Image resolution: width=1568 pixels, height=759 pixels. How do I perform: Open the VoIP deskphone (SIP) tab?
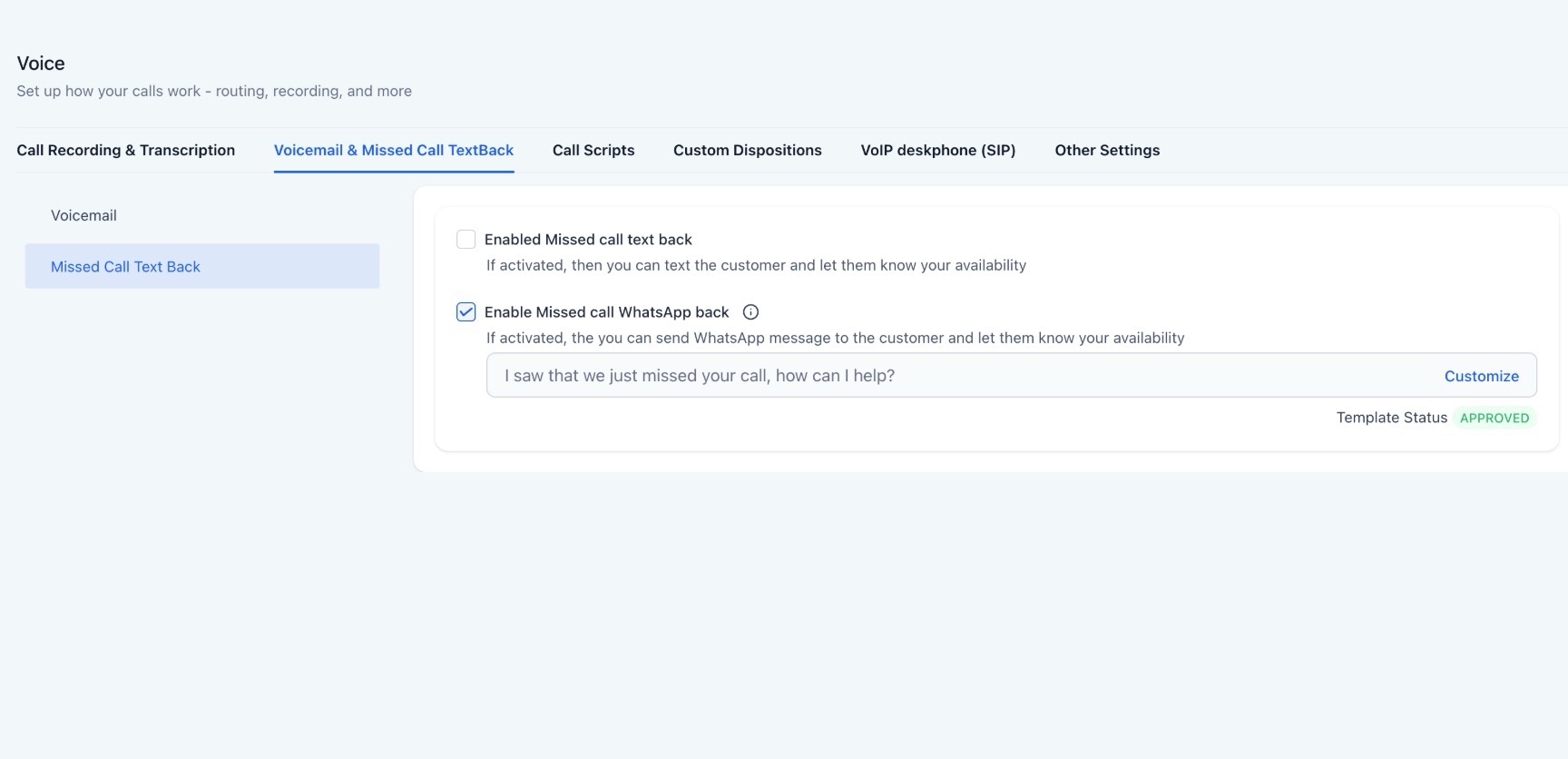click(937, 151)
